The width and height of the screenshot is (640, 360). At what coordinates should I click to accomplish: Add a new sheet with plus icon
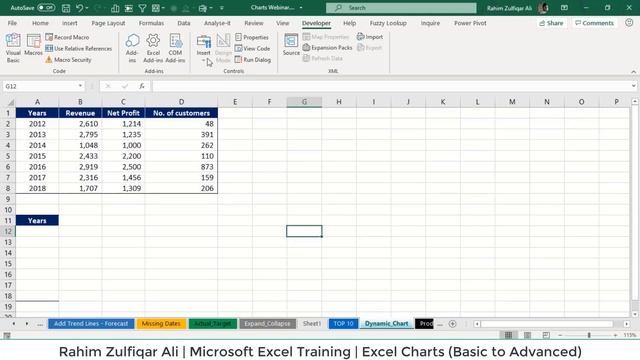tap(452, 324)
